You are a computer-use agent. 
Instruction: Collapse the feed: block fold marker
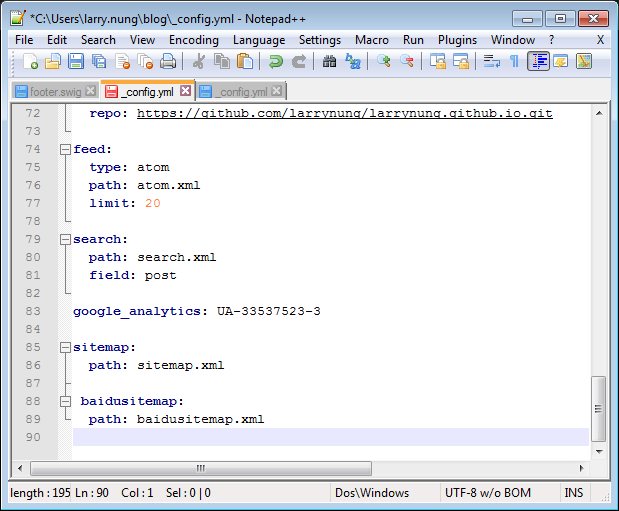65,149
